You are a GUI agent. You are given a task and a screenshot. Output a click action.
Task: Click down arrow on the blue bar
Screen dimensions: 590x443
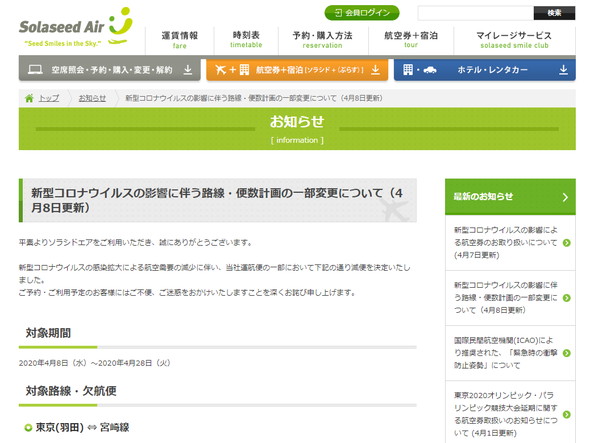tap(563, 70)
